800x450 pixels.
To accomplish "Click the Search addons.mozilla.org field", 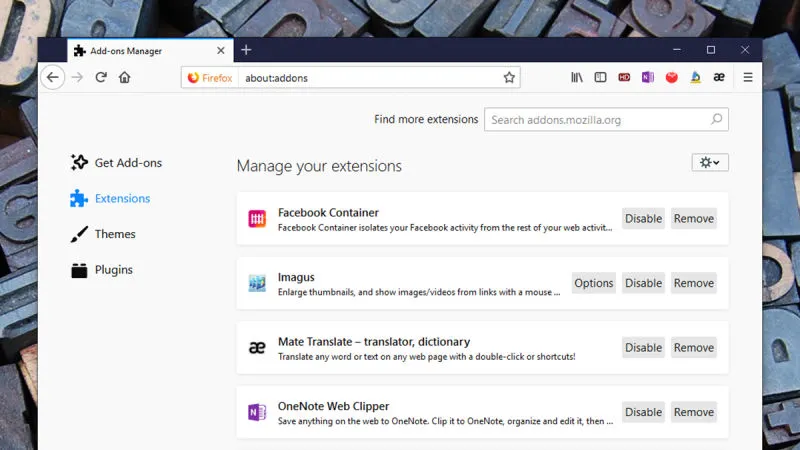I will click(x=597, y=120).
